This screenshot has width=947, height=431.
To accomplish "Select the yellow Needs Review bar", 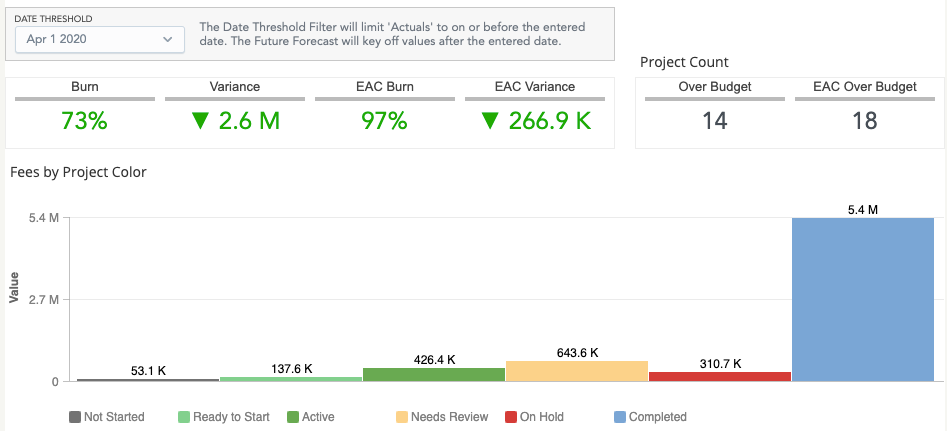I will 577,371.
